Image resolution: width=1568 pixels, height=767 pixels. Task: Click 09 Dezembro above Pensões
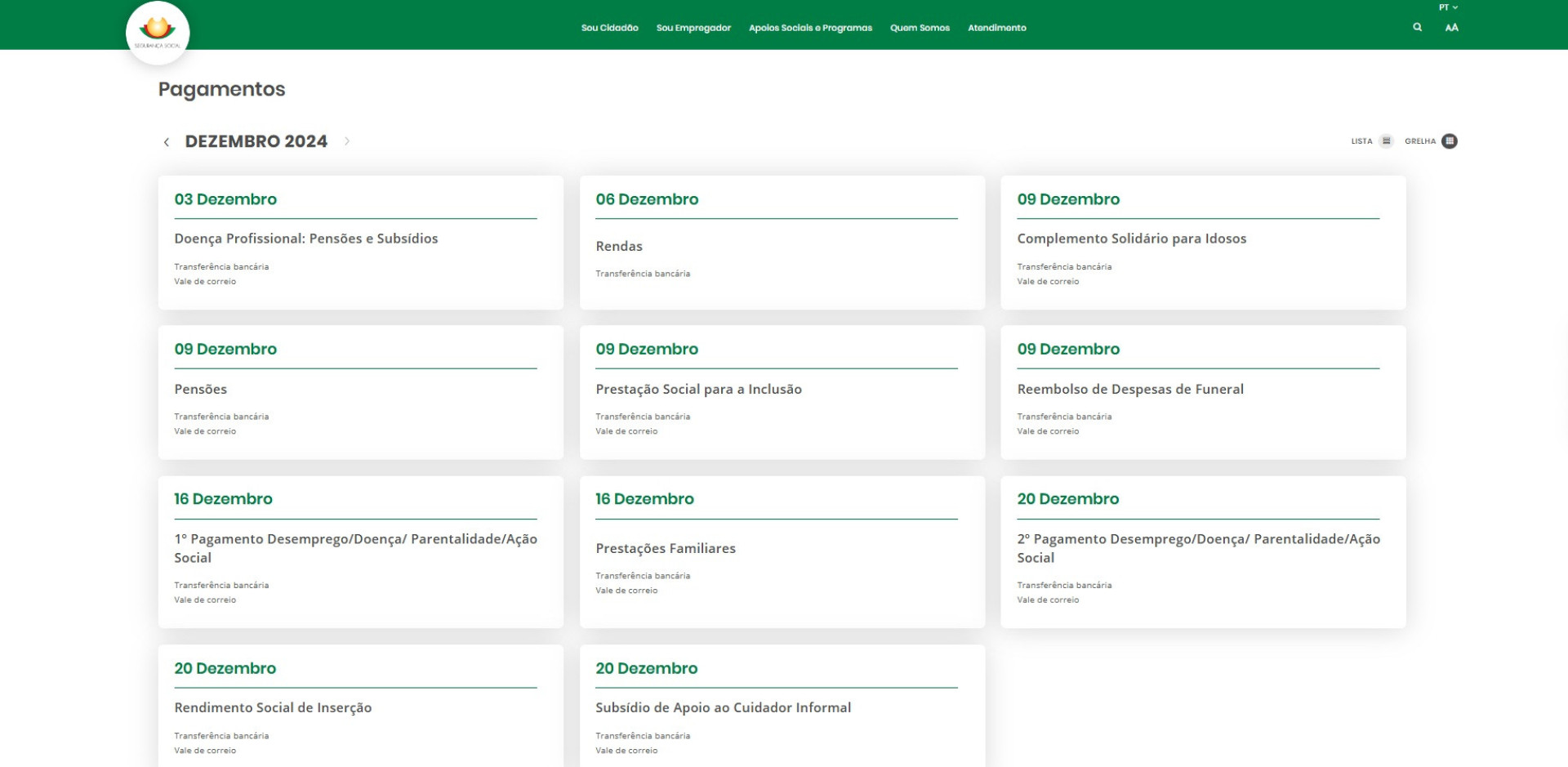(225, 349)
